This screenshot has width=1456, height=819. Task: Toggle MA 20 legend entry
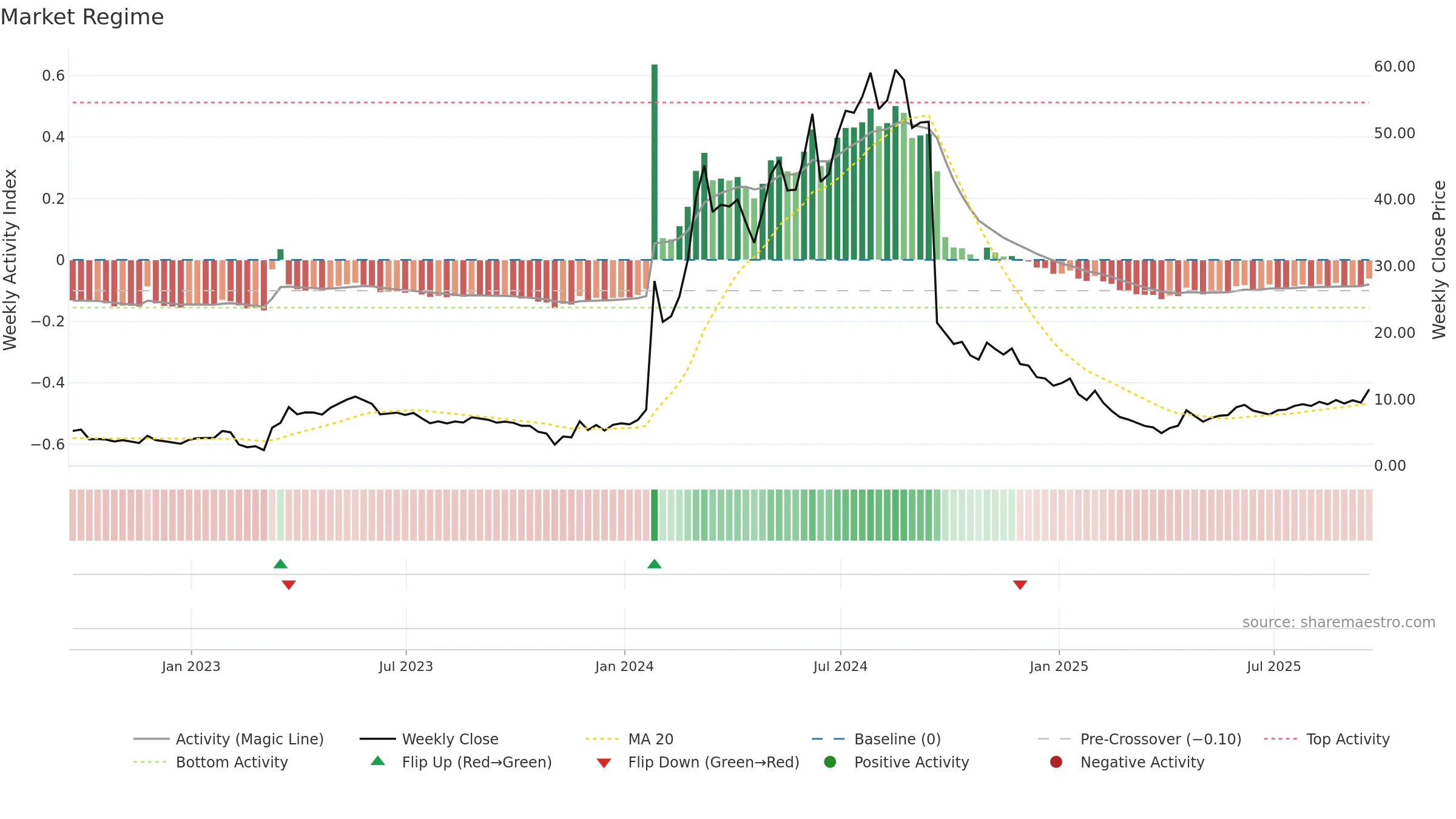tap(629, 739)
